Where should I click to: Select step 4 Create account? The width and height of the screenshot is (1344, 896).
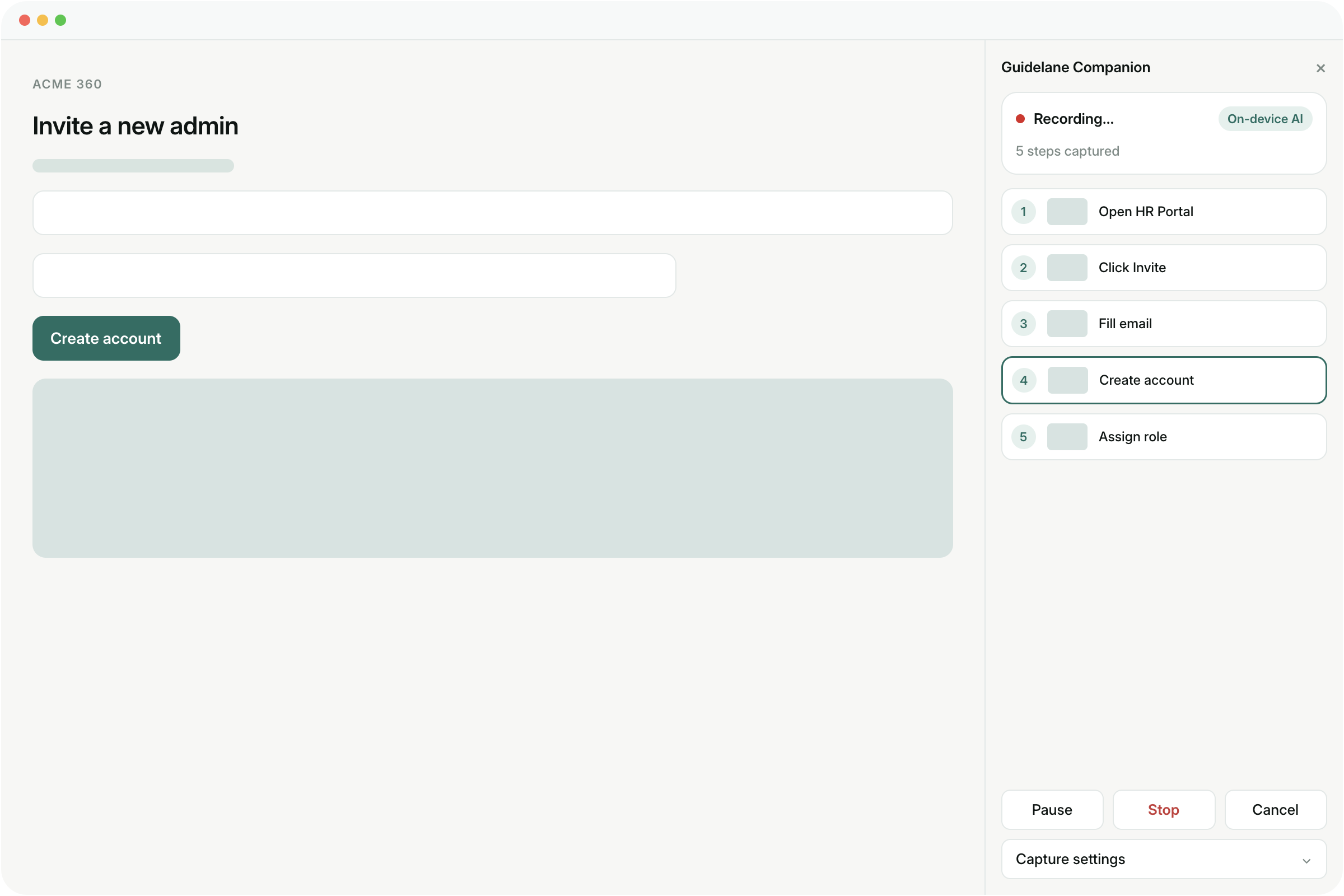tap(1164, 380)
